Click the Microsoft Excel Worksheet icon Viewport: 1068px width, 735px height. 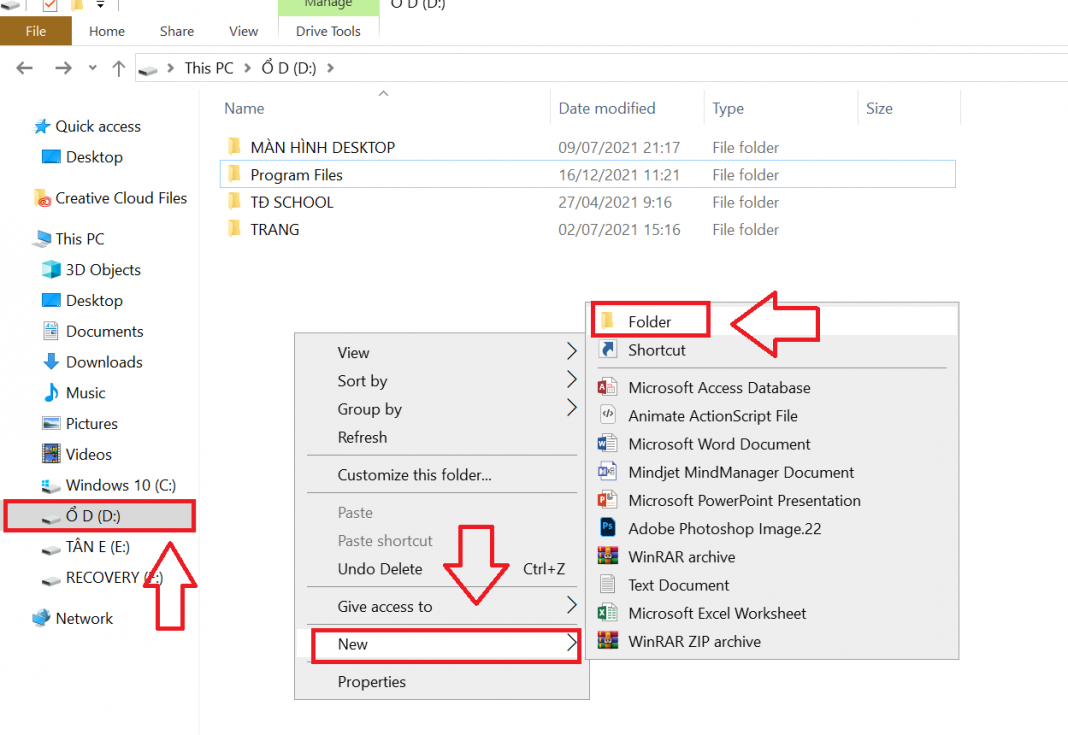coord(607,613)
